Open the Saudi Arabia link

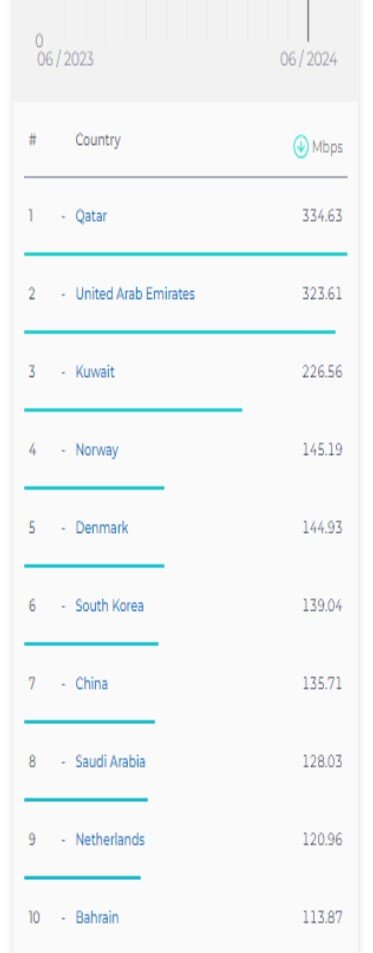110,761
